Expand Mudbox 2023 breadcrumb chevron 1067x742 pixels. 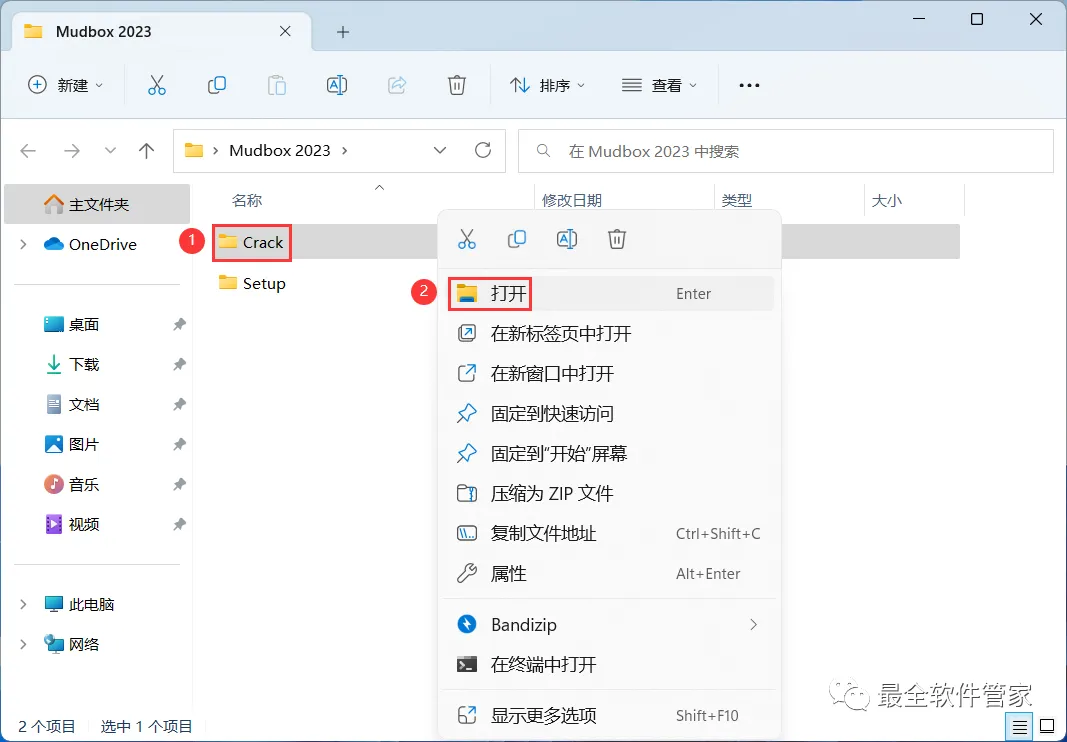coord(344,150)
